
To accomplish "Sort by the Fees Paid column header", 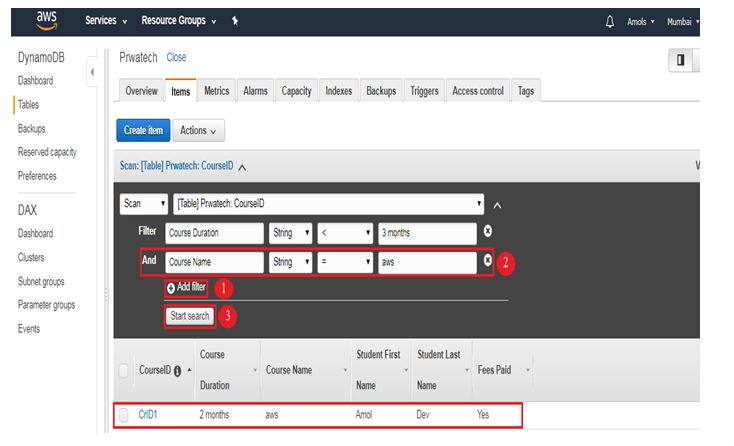I will tap(503, 370).
